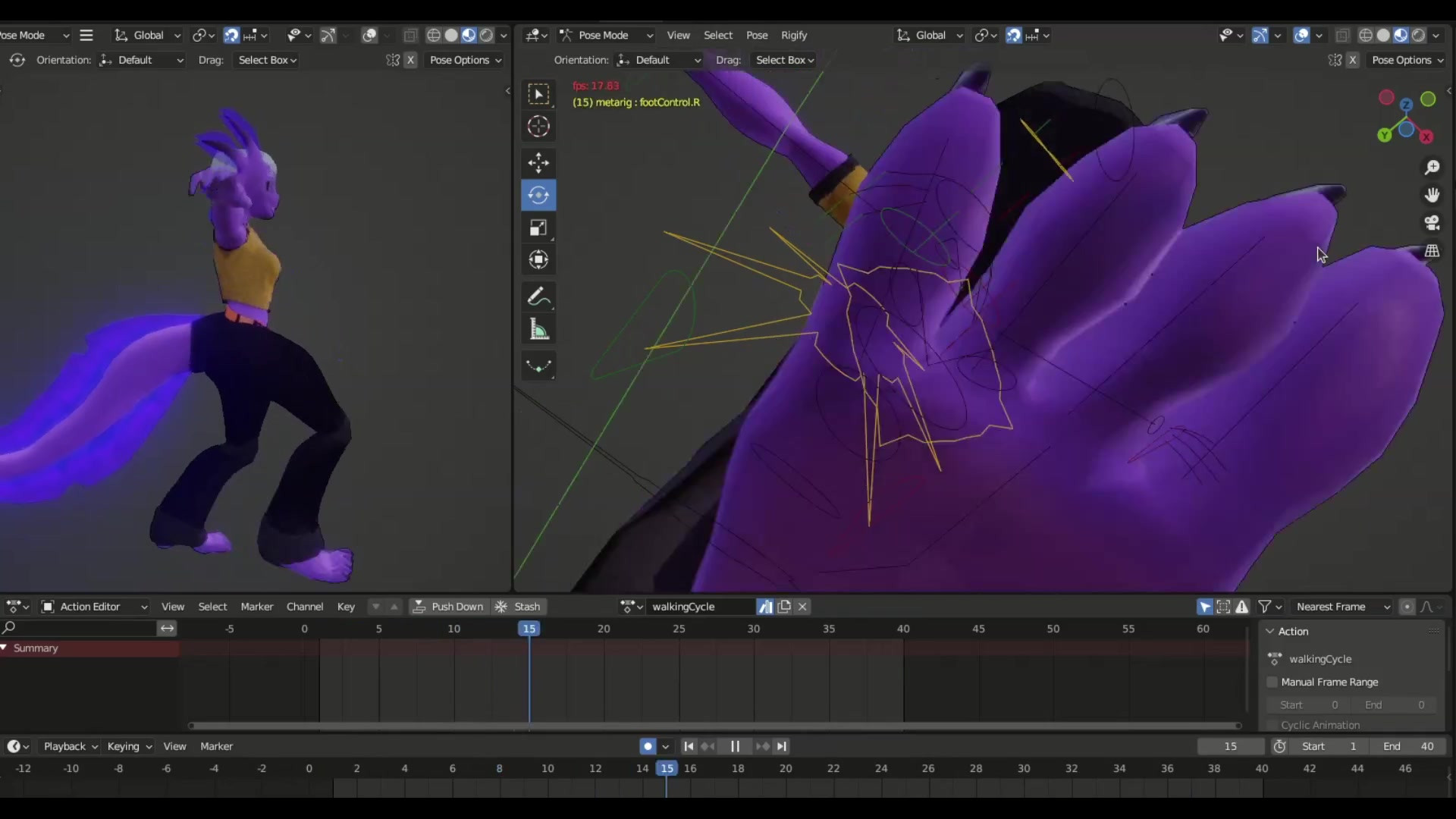Jump to previous keyframe

click(708, 746)
